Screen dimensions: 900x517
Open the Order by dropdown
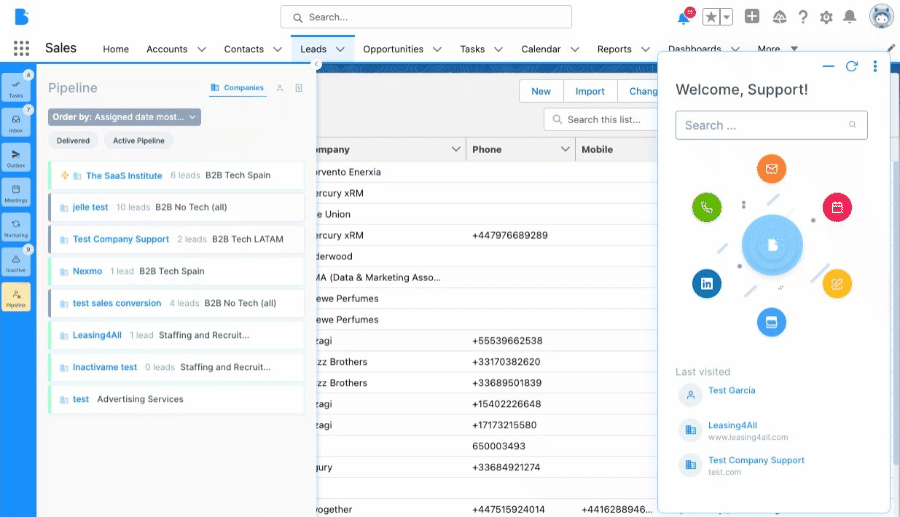point(124,117)
